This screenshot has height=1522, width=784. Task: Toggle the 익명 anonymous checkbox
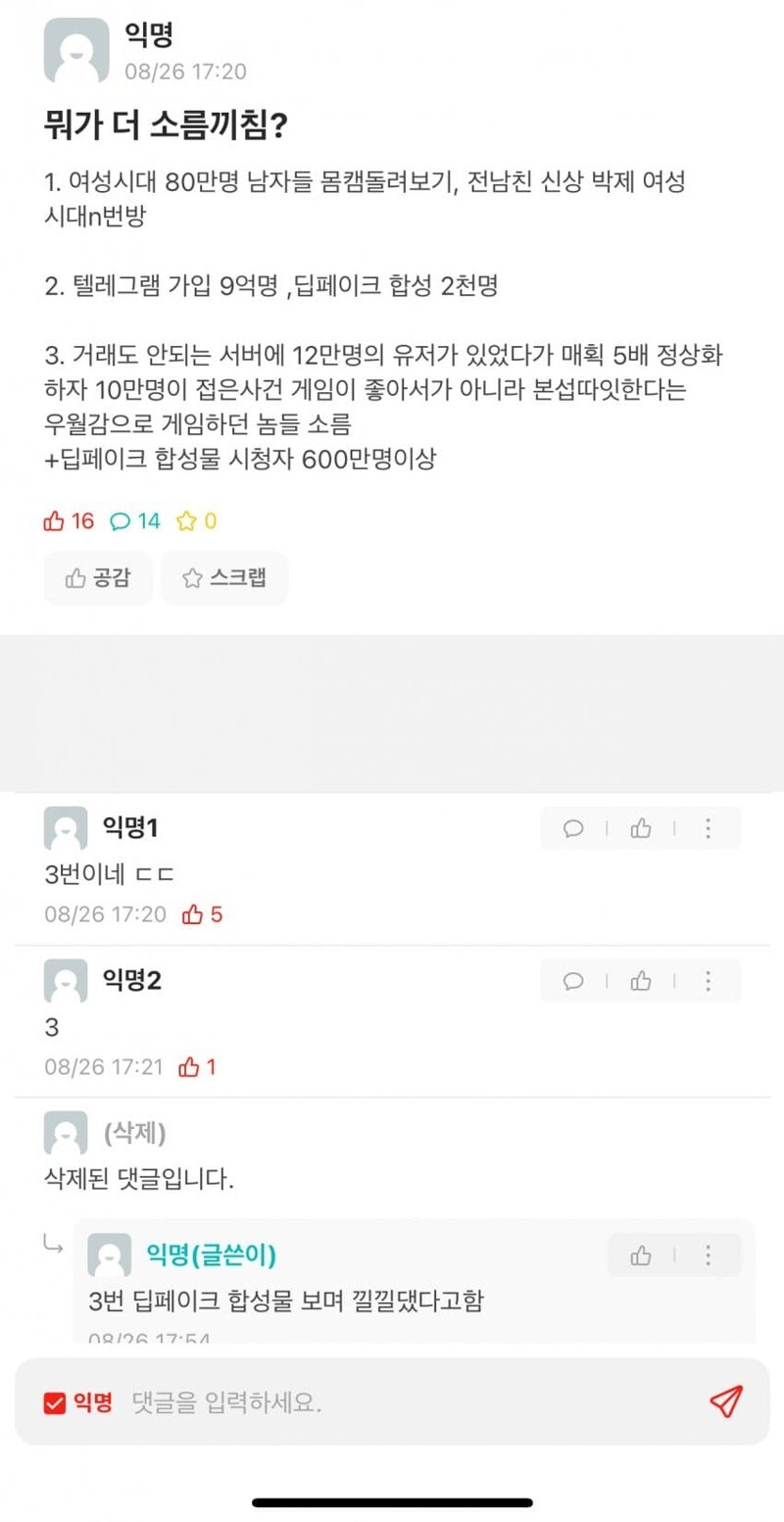[x=54, y=1403]
